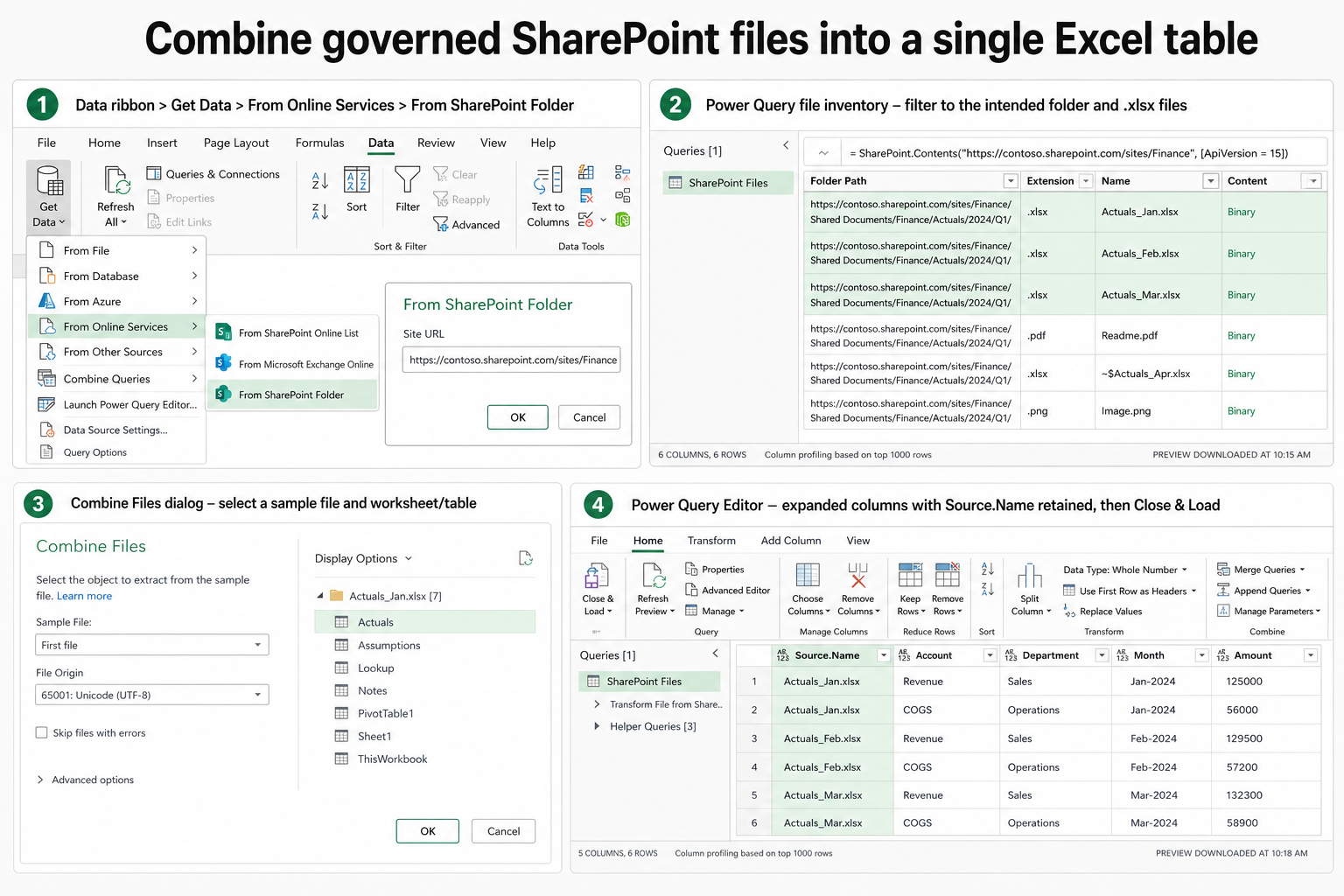
Task: Click the Site URL input field
Action: point(512,360)
